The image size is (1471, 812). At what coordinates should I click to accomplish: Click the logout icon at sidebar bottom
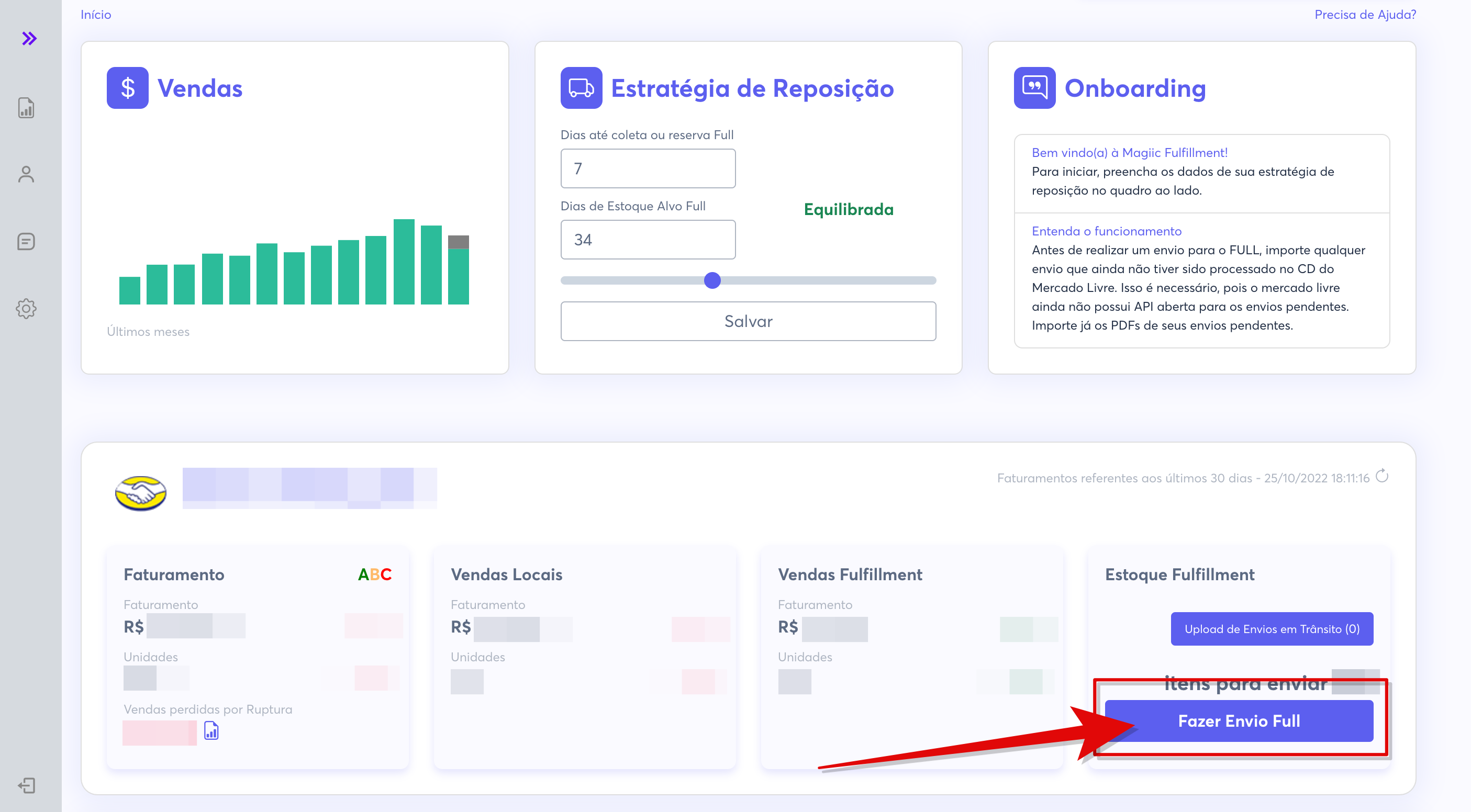click(x=26, y=786)
